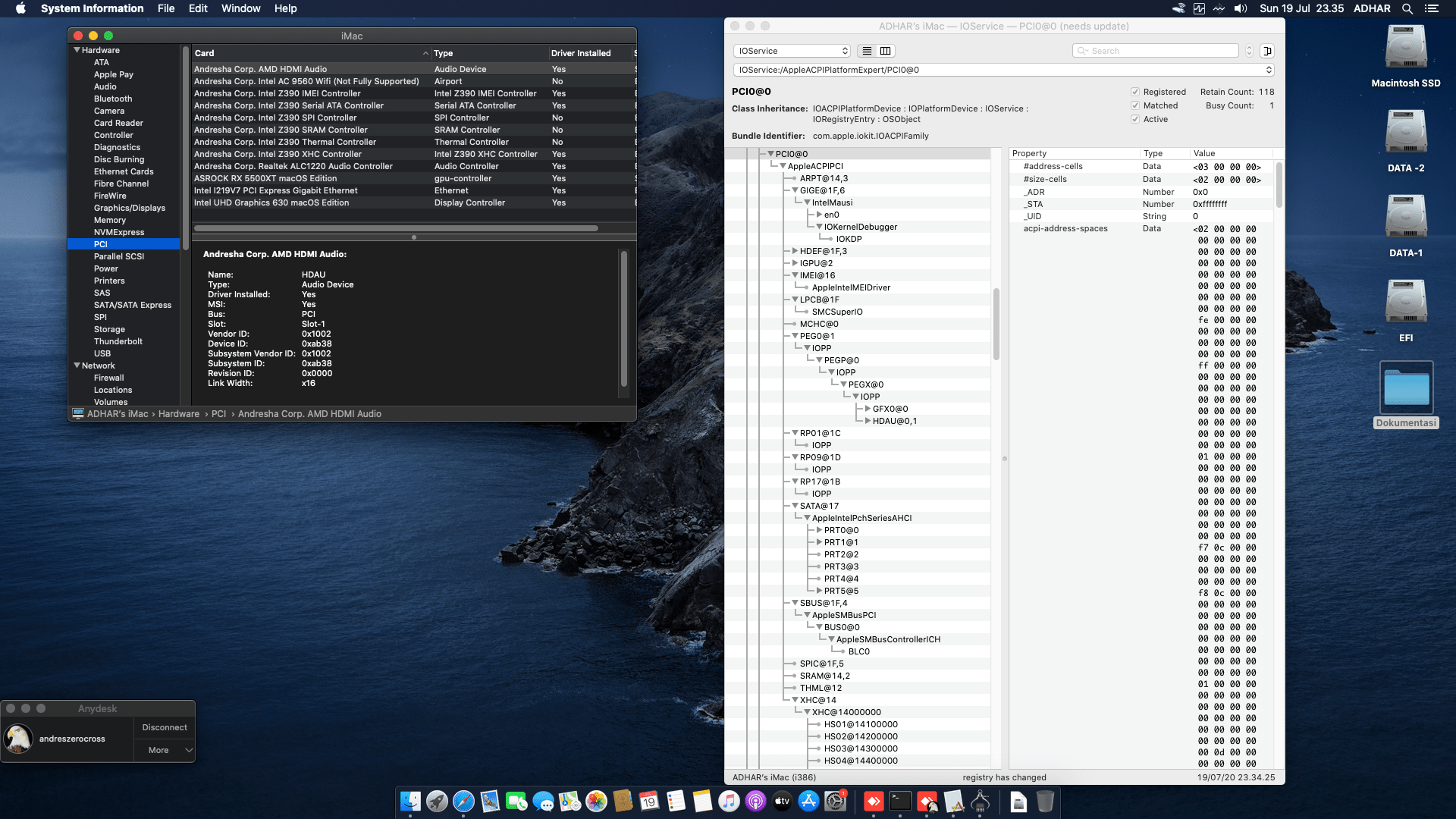Expand the HDEF@1F,3 tree node
Image resolution: width=1456 pixels, height=819 pixels.
click(x=795, y=251)
